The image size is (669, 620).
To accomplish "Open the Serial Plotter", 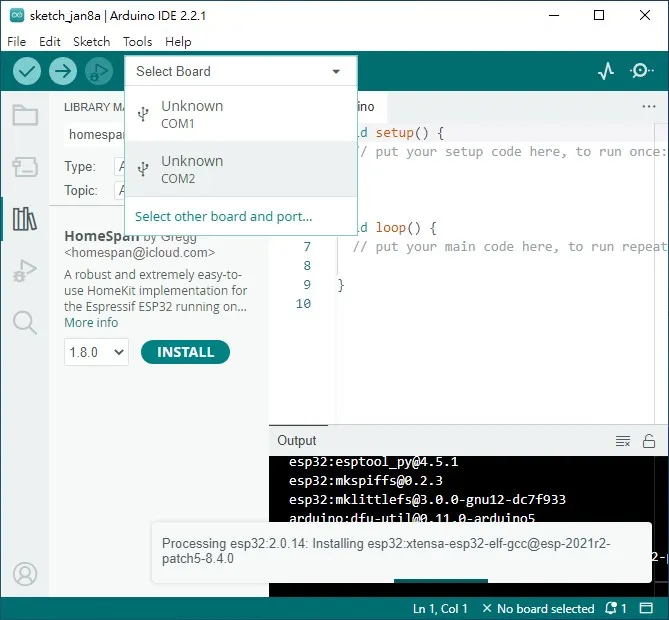I will 606,71.
